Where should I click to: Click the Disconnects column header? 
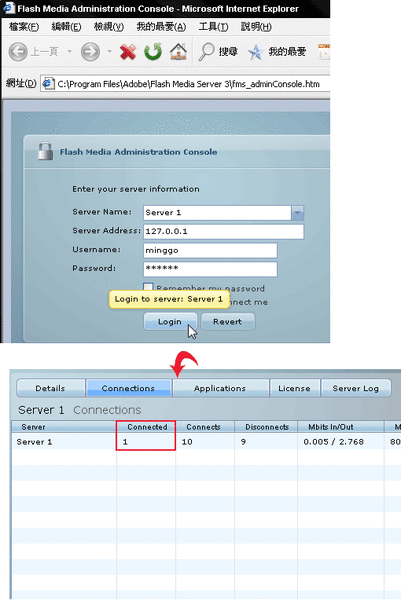266,427
